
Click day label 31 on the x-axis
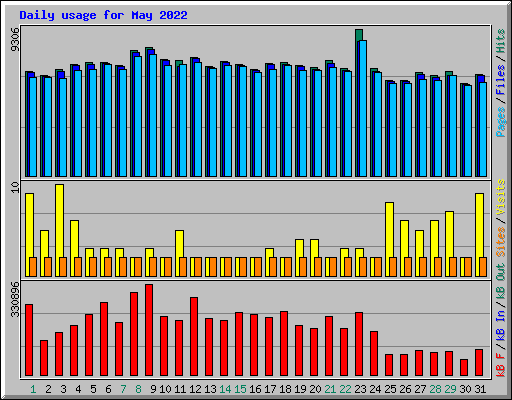click(x=480, y=389)
